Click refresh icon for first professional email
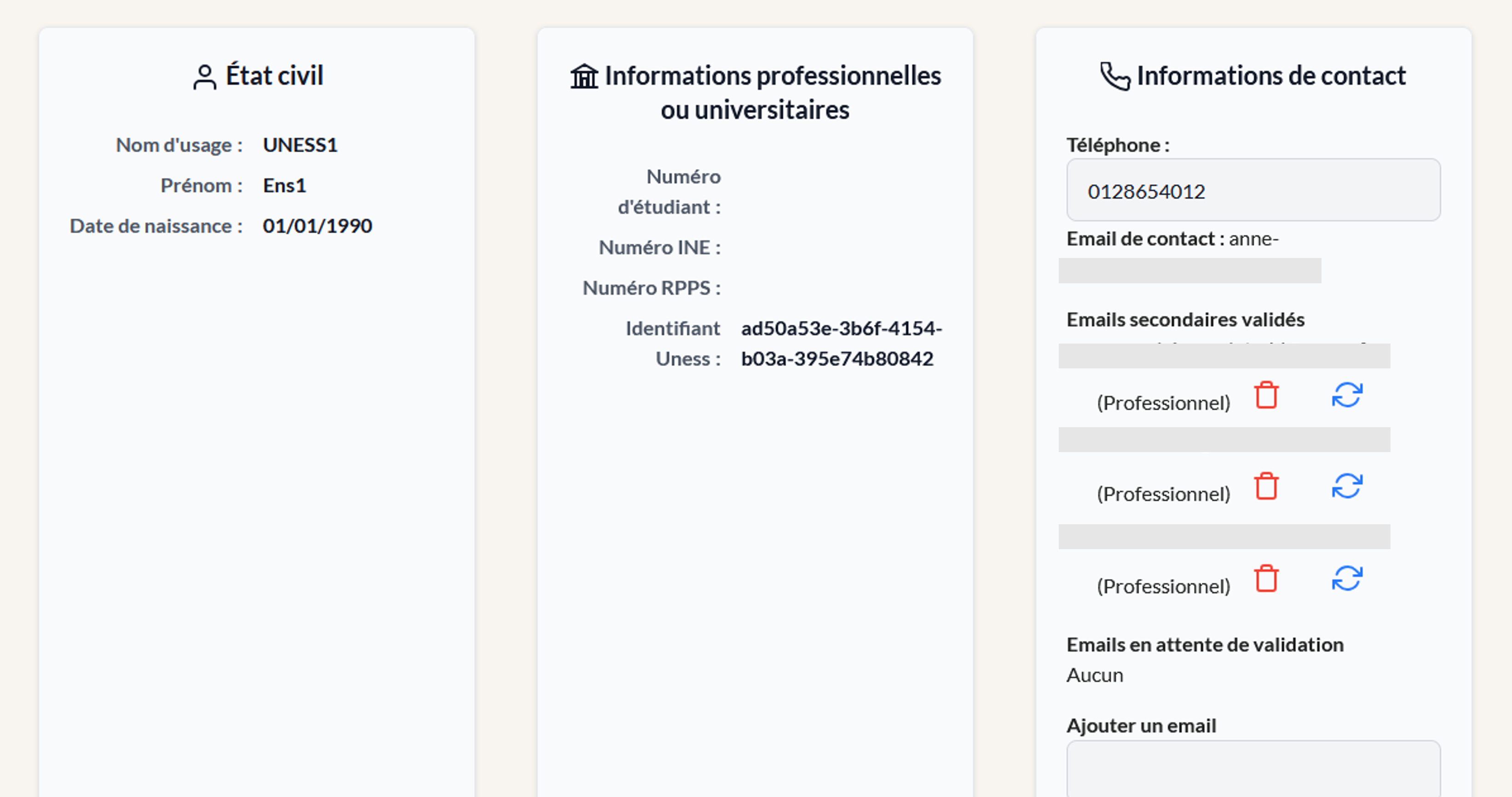 (x=1347, y=395)
